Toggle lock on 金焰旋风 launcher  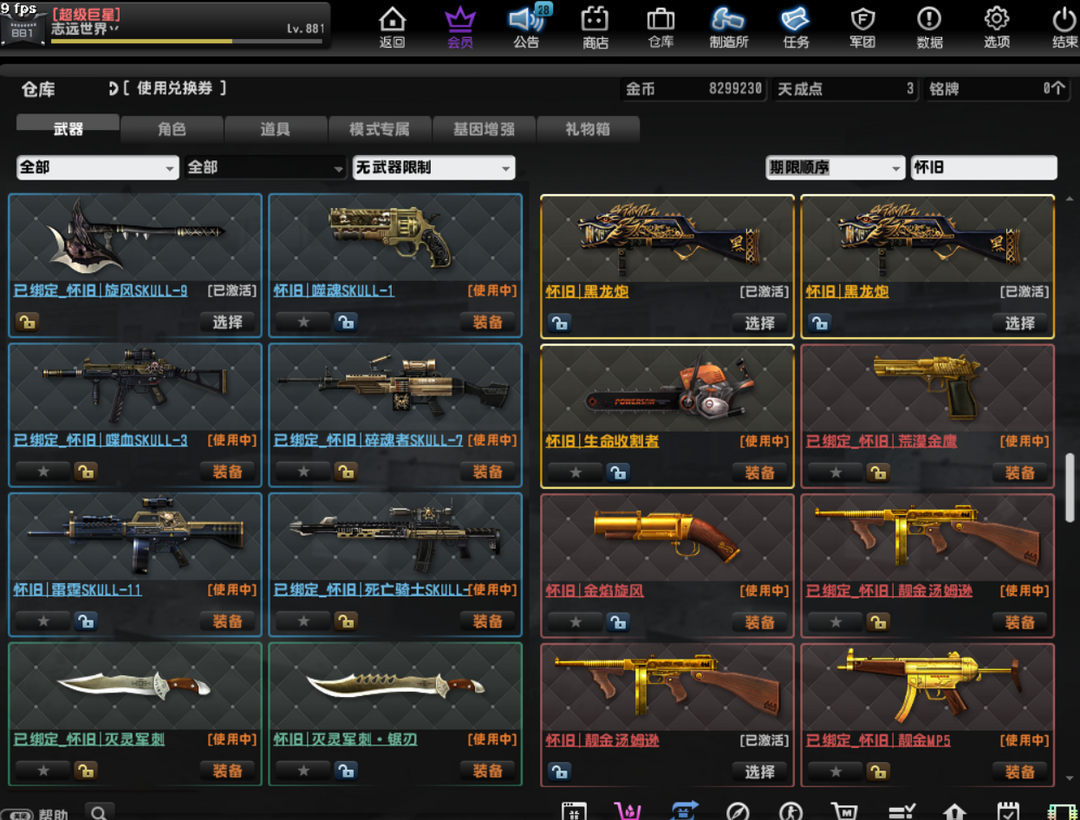click(x=617, y=622)
